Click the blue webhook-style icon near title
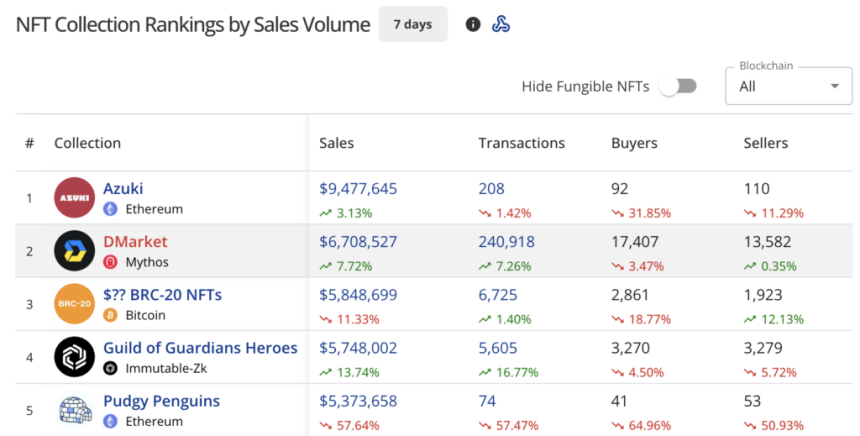Image resolution: width=860 pixels, height=436 pixels. [501, 24]
